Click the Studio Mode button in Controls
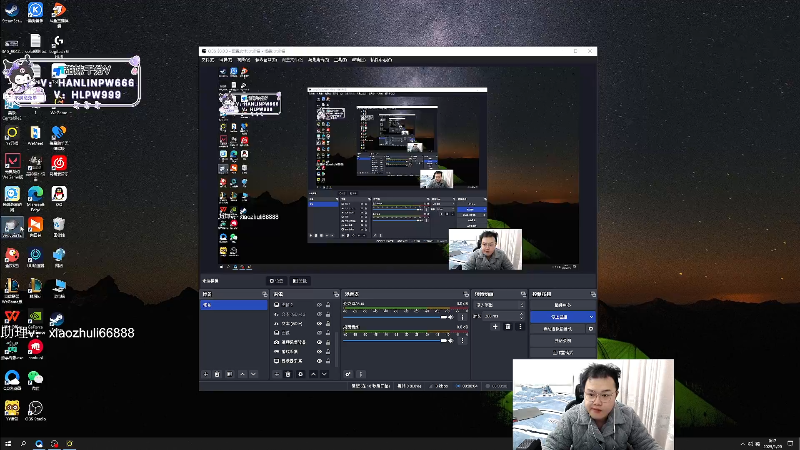The width and height of the screenshot is (800, 450). tap(563, 341)
